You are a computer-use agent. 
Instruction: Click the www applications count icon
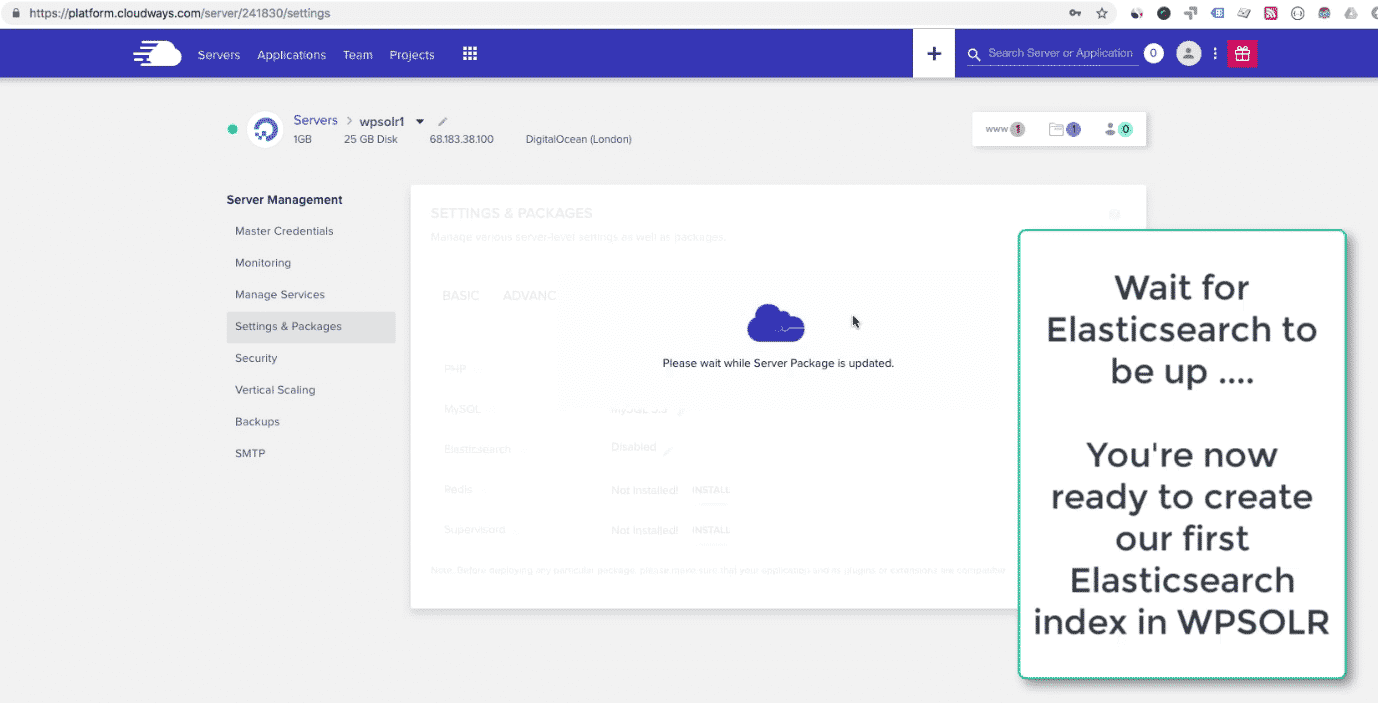[1005, 129]
